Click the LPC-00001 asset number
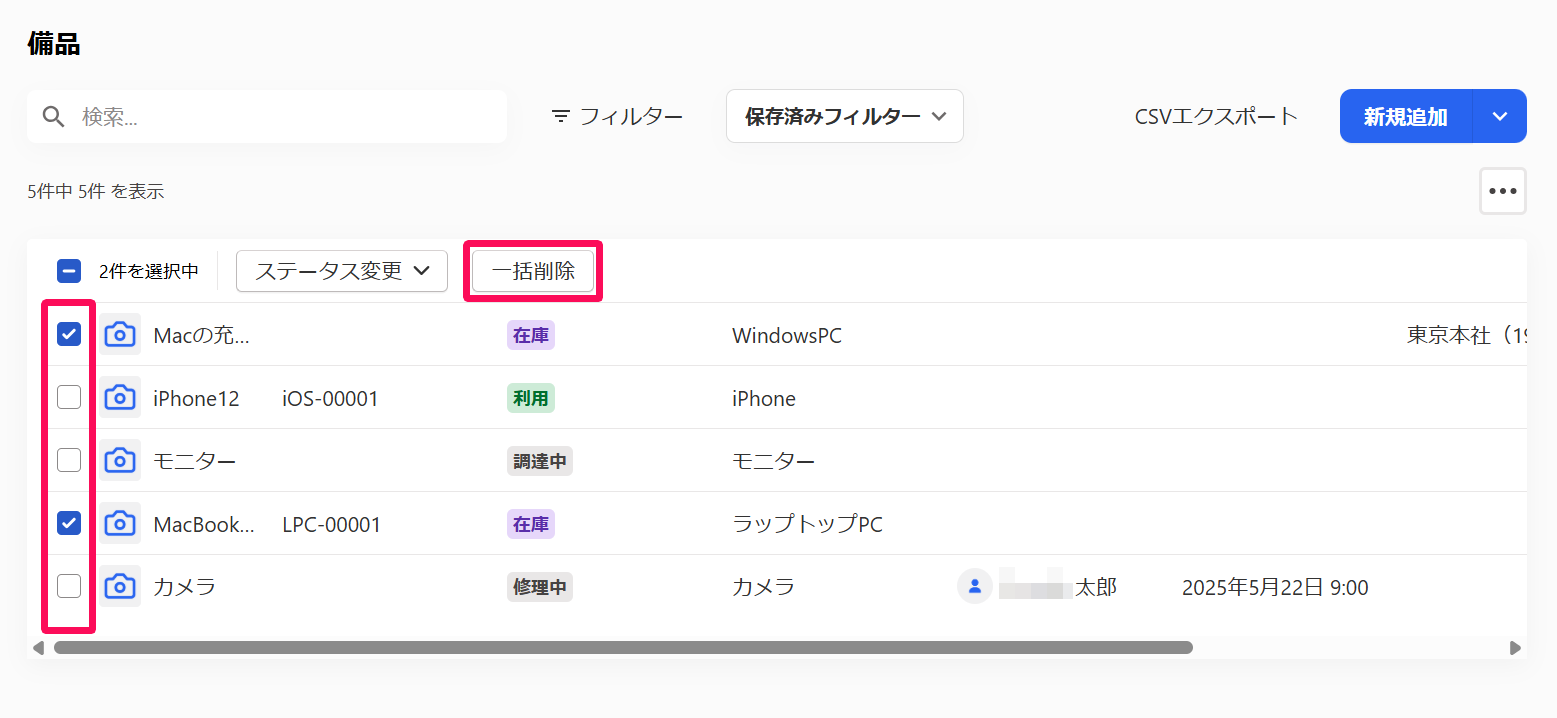 click(332, 524)
